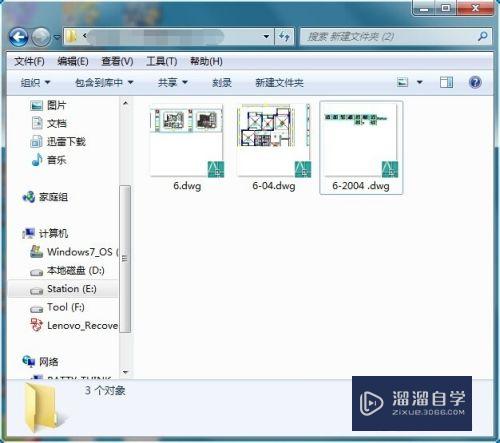Click the Lenovo_Recovery drive icon

pyautogui.click(x=36, y=325)
